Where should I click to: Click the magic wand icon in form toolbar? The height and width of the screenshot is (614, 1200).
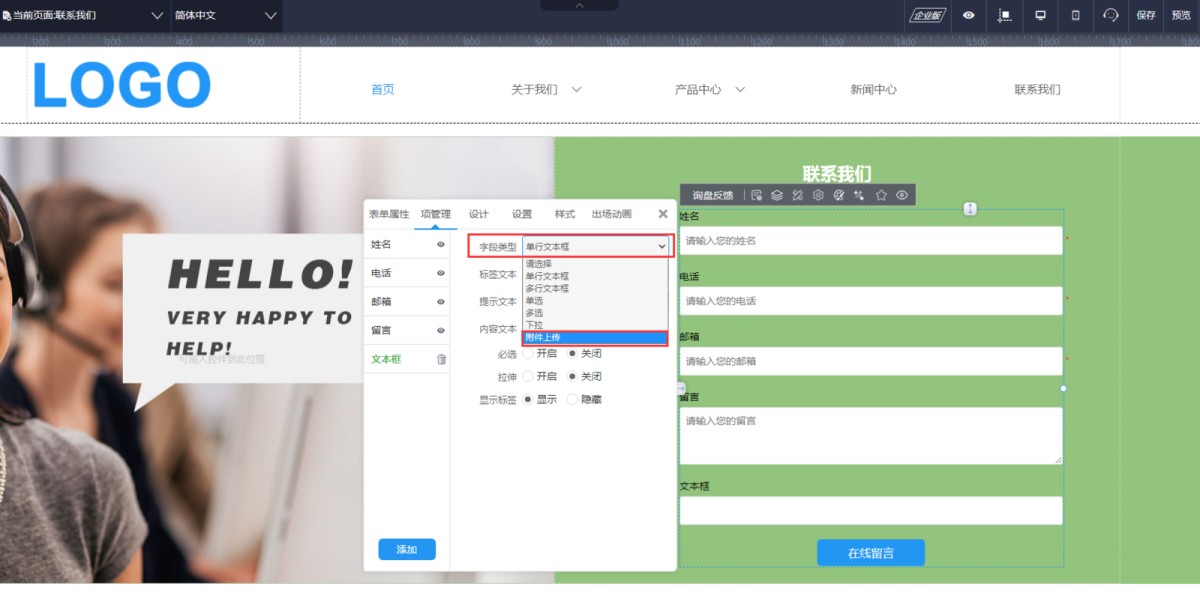[859, 195]
